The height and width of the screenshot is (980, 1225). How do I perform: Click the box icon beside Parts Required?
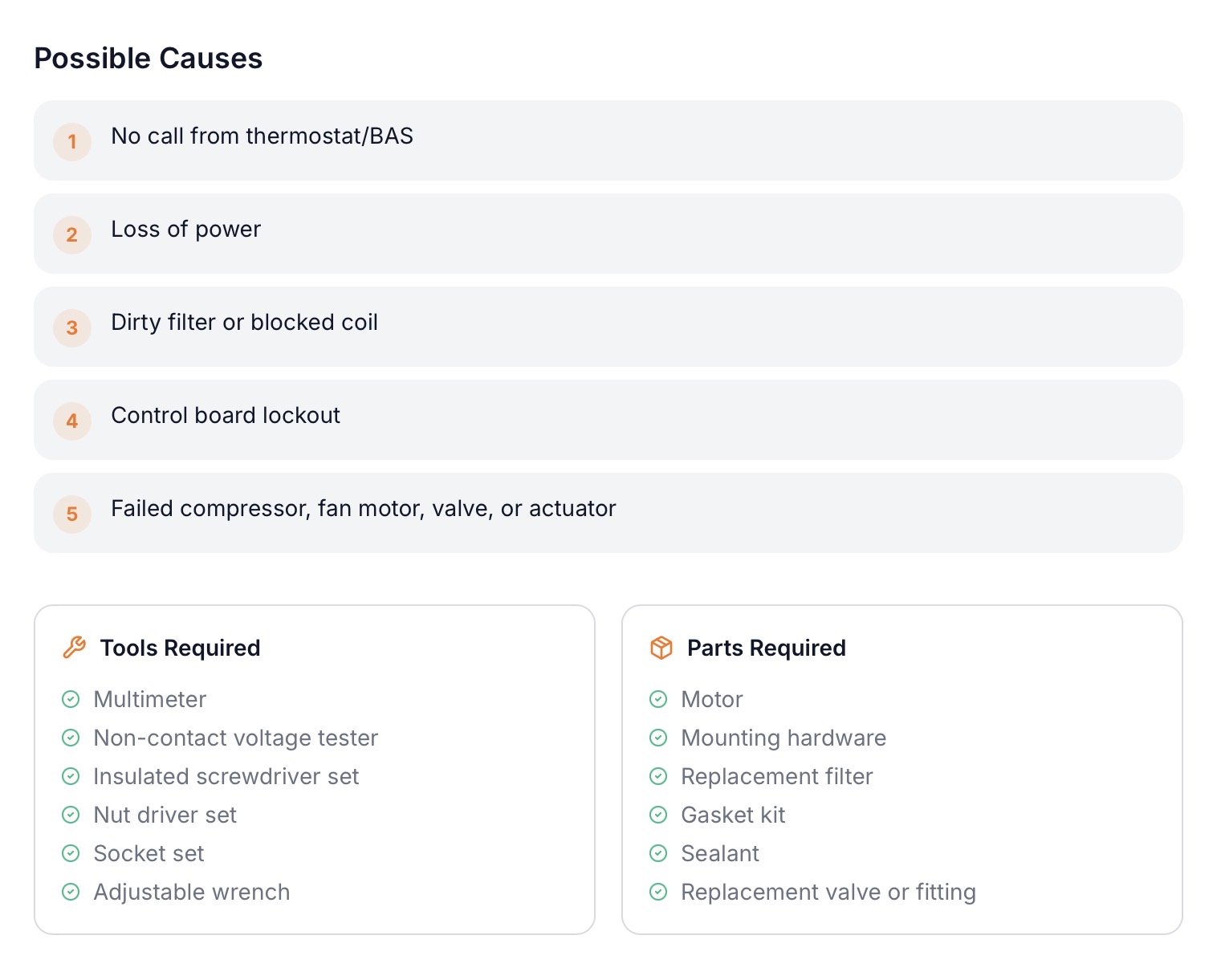[x=661, y=648]
